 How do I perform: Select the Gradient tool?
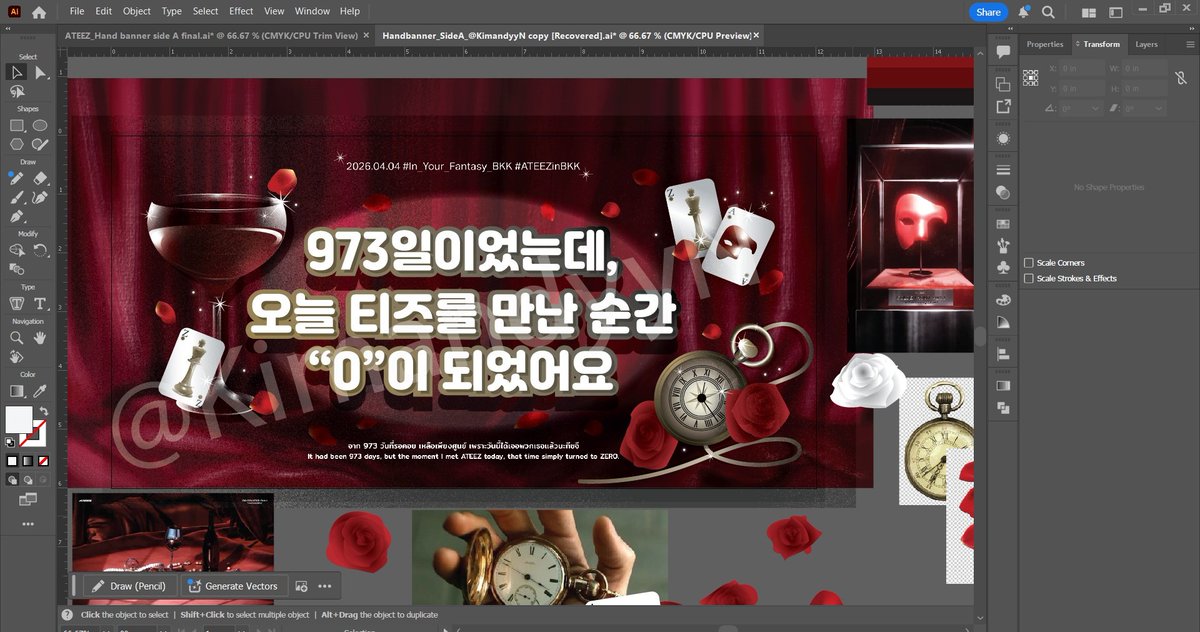pos(16,391)
